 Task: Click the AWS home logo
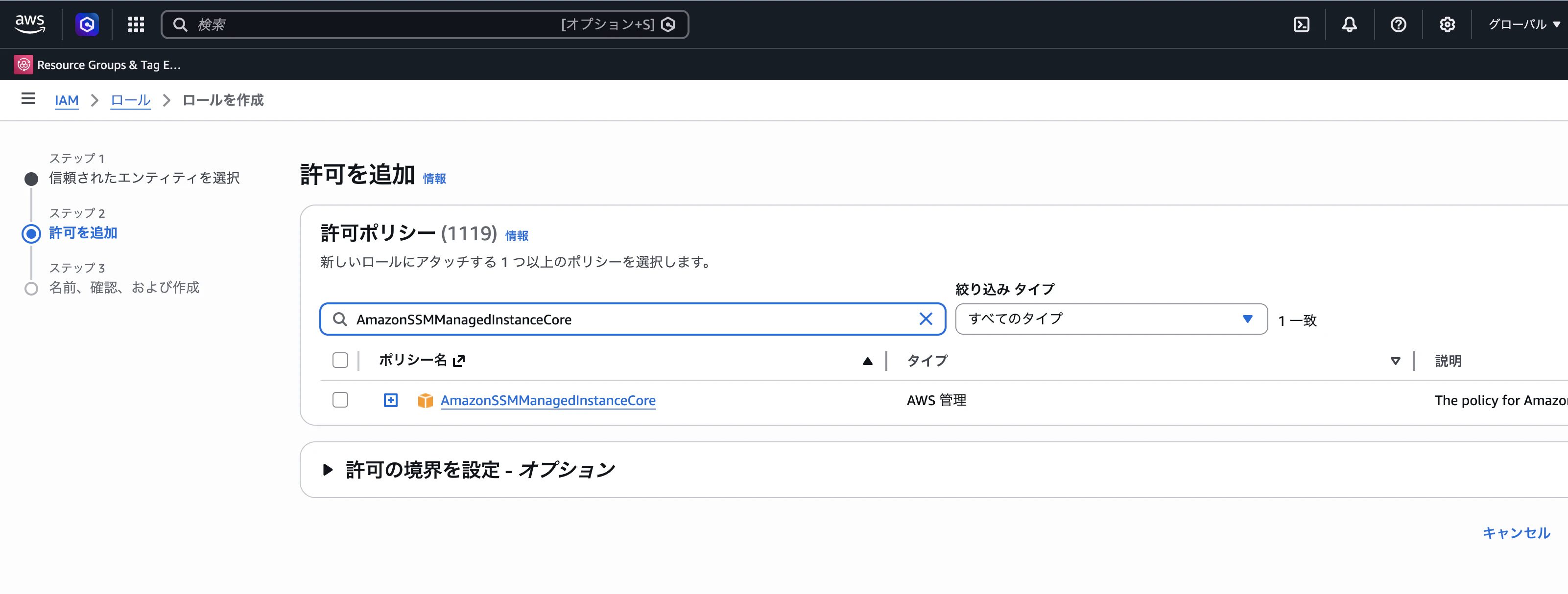[29, 23]
